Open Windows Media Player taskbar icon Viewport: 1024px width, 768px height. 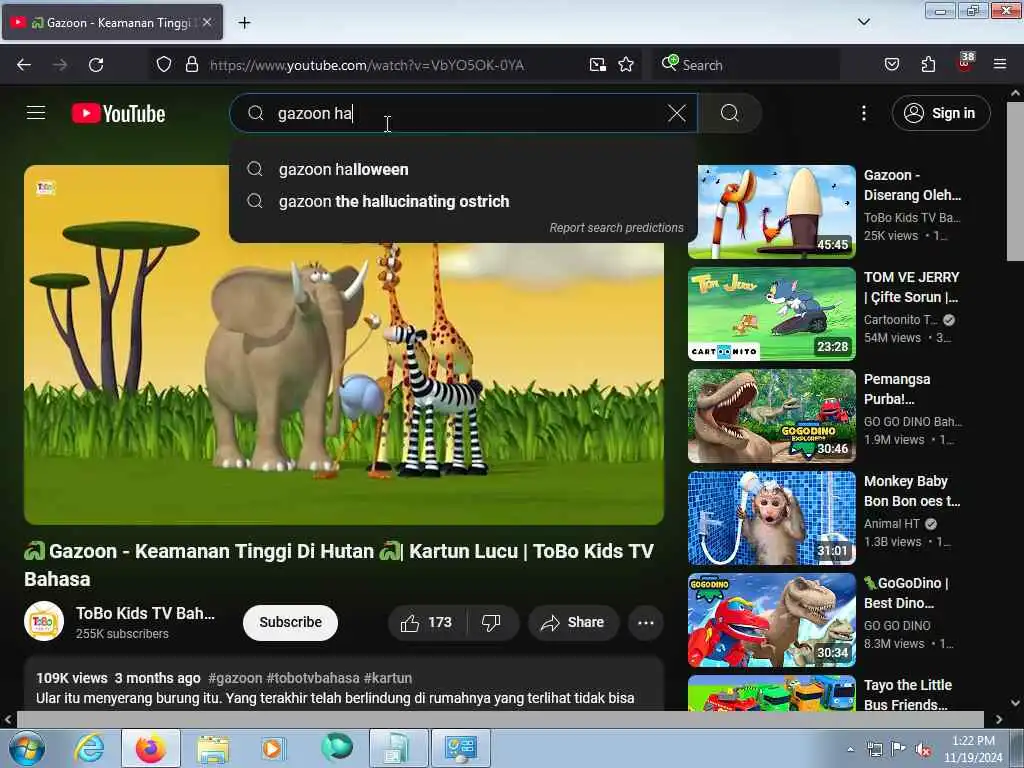pos(272,748)
